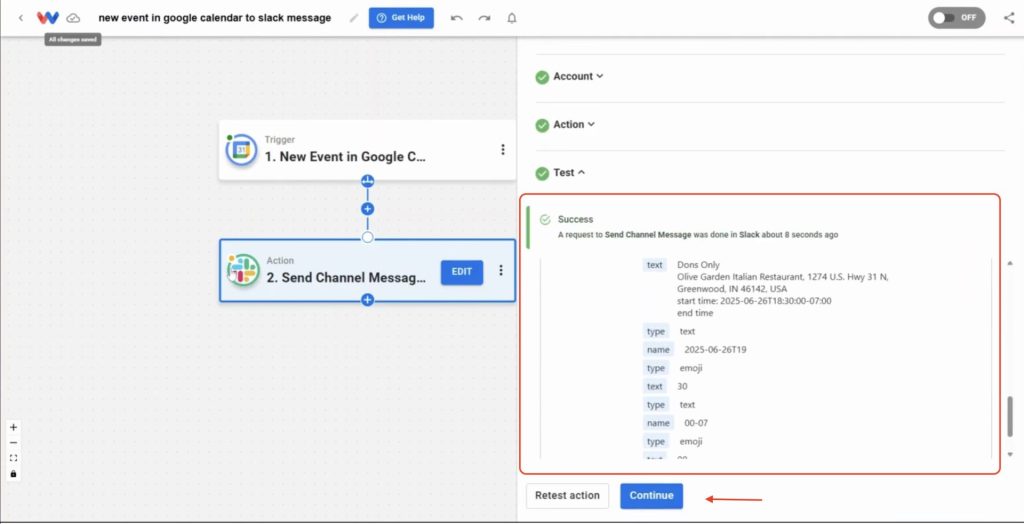Click the green check beside Account
The image size is (1024, 524).
click(542, 77)
